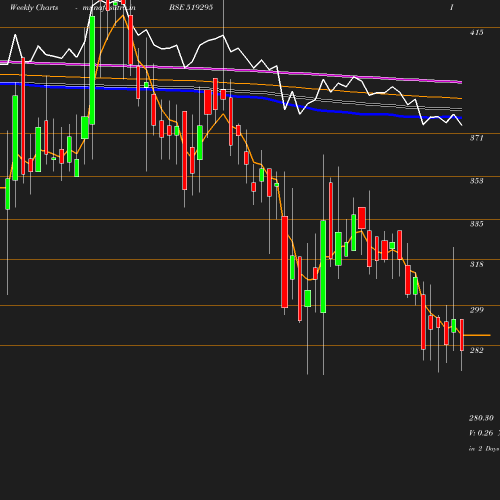Click the 'in 2 Days' text
The image size is (500, 500).
coord(484,449)
